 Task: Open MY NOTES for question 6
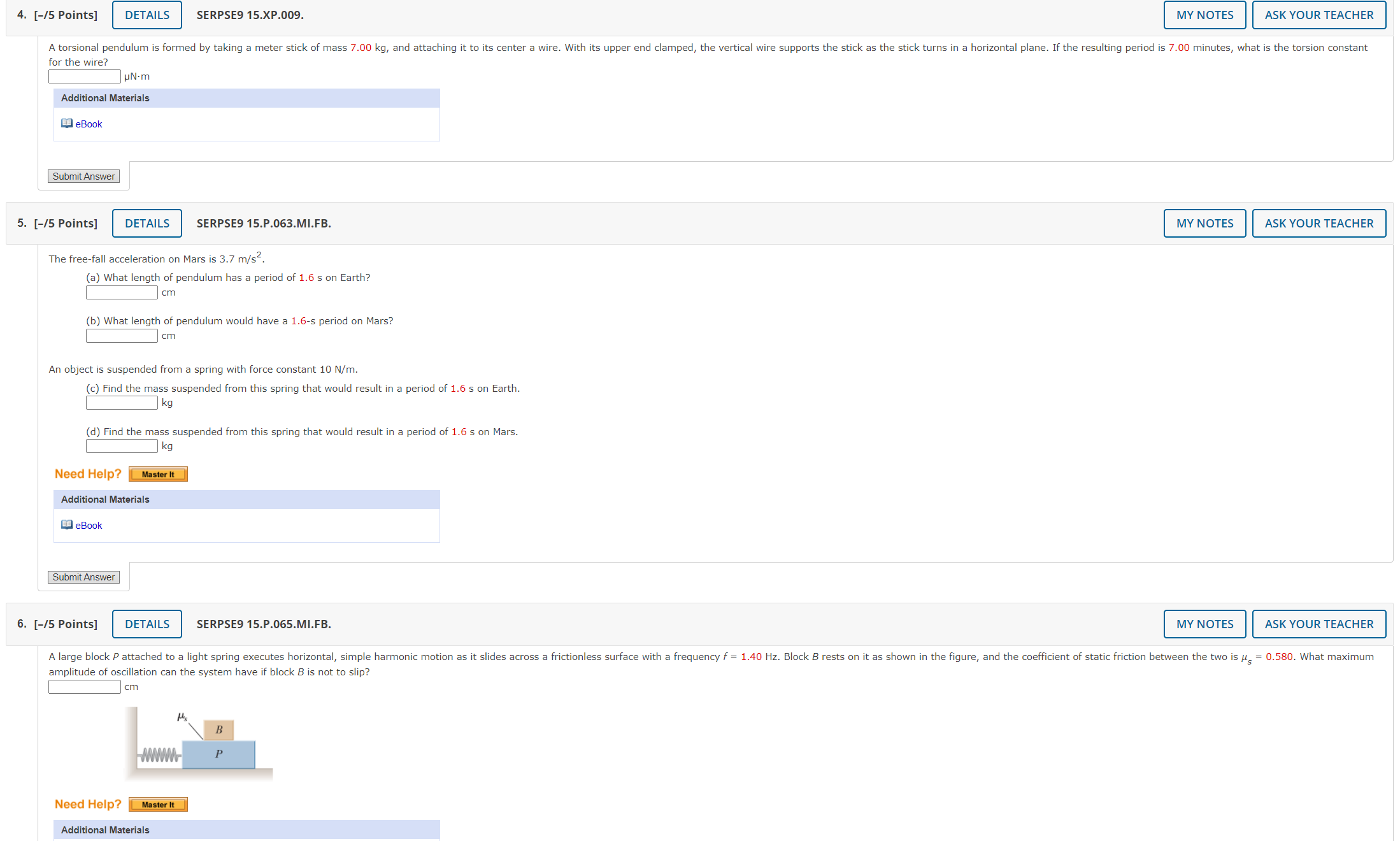(1204, 624)
